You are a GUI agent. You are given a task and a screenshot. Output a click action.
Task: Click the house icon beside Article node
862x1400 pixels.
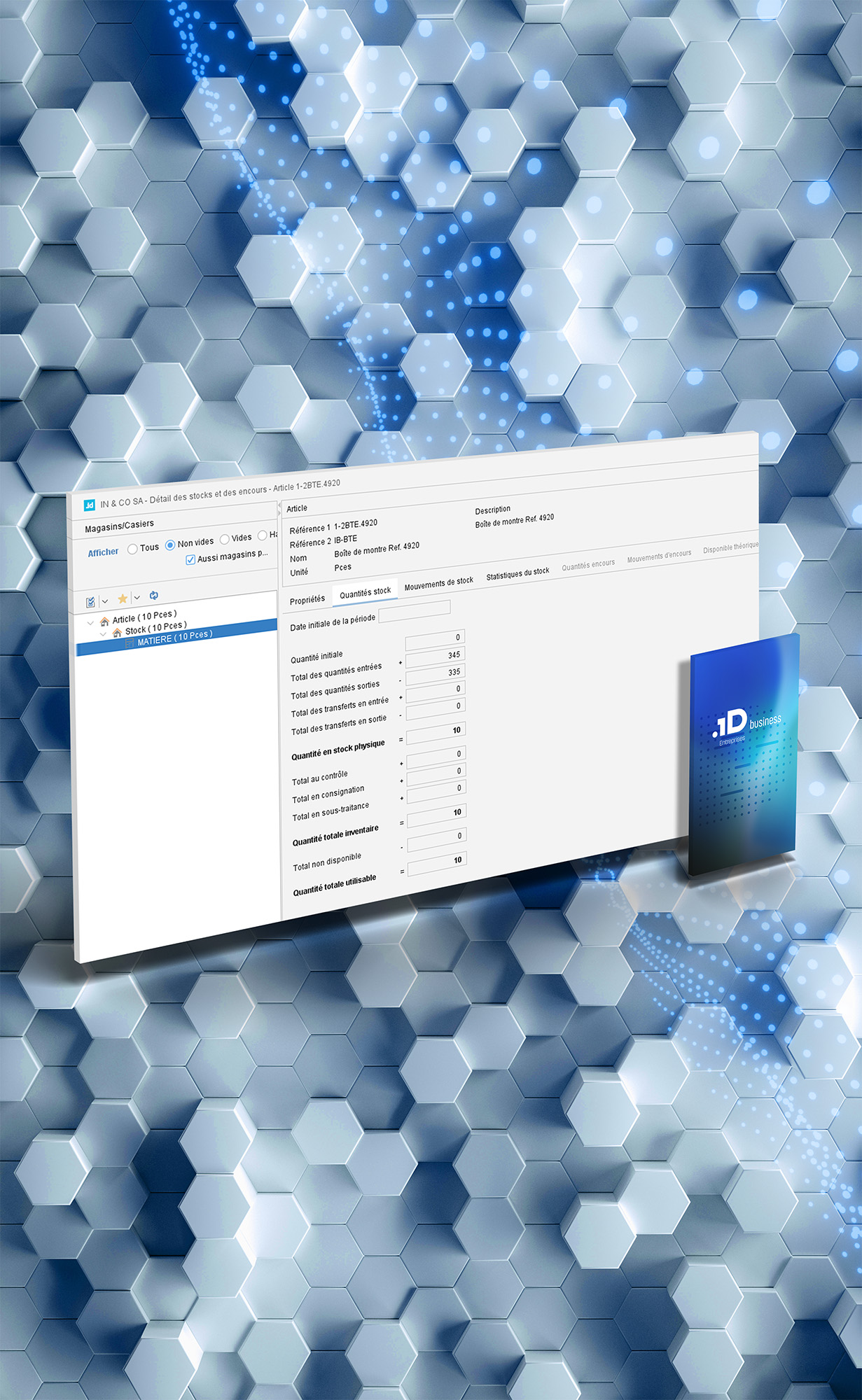(104, 621)
